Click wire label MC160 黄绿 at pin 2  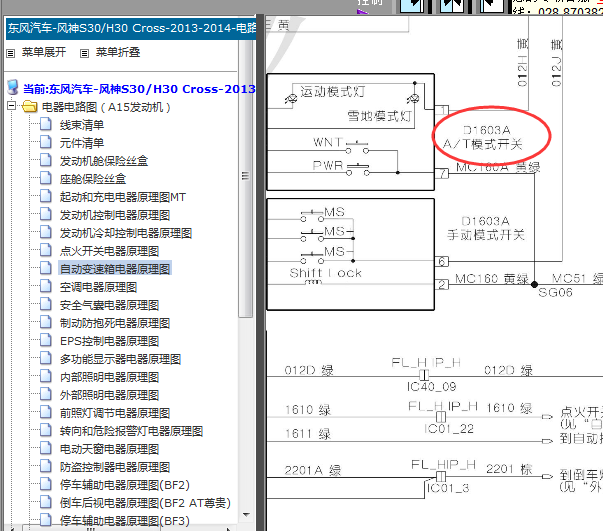tap(492, 278)
